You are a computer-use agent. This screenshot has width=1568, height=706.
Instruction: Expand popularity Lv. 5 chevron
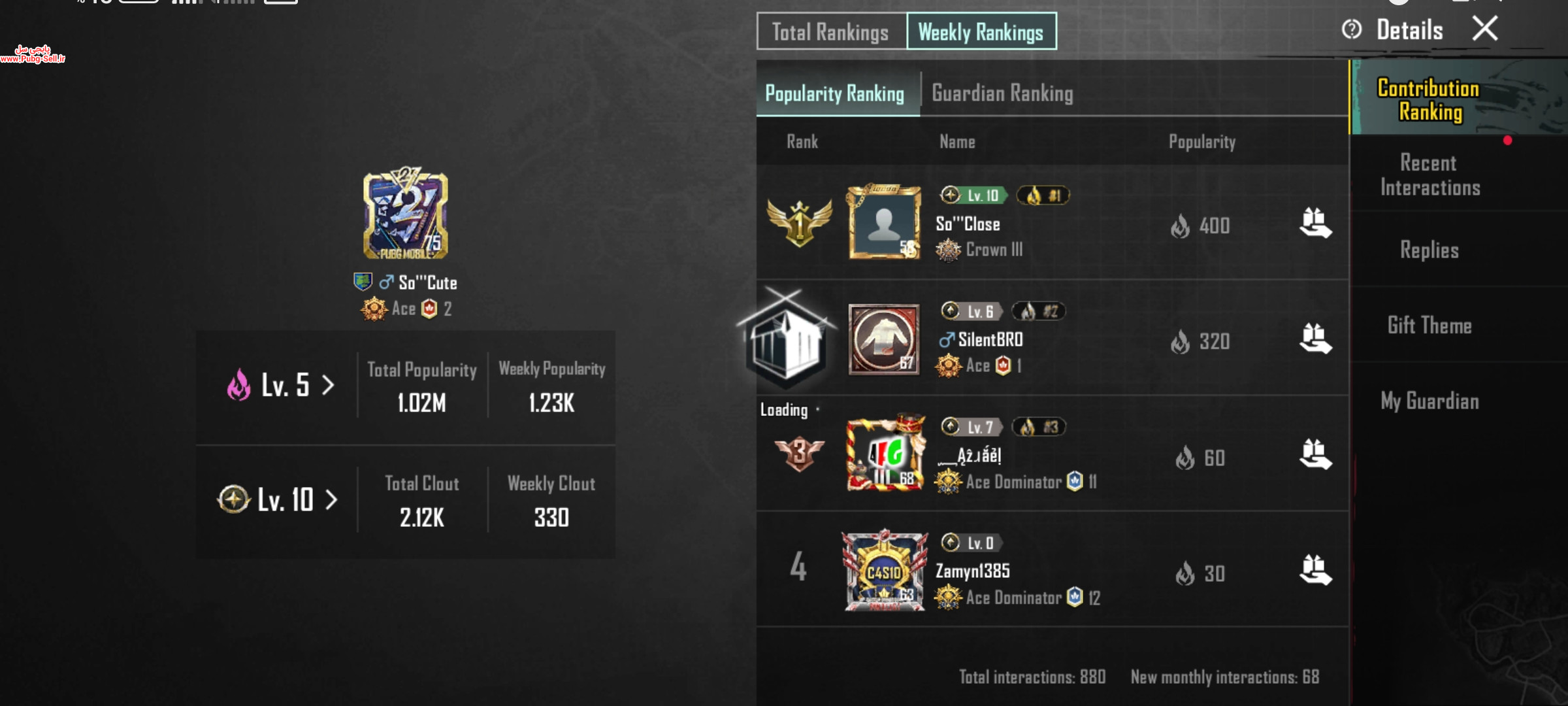pyautogui.click(x=328, y=385)
